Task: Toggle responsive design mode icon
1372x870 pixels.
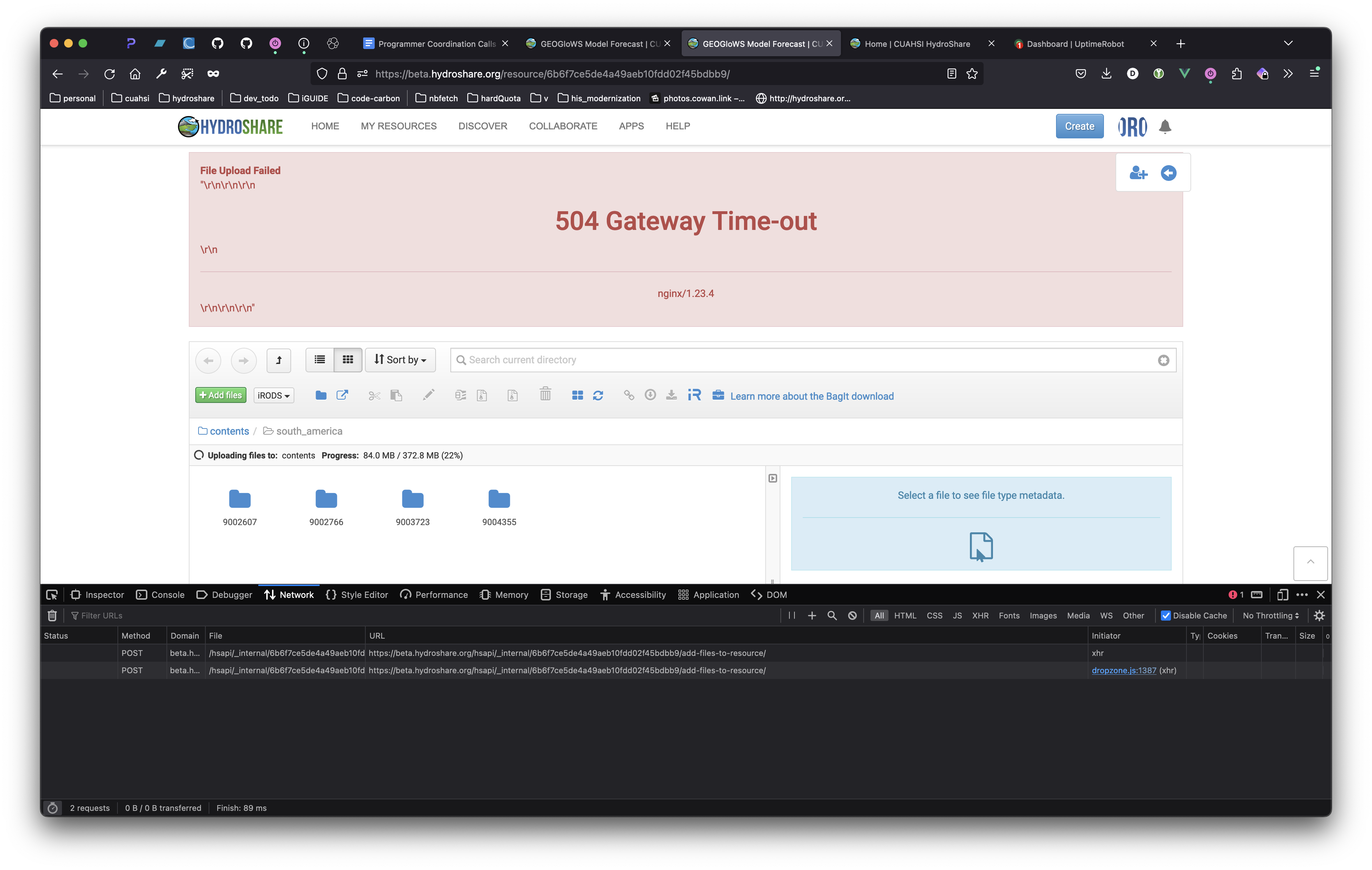Action: (x=1282, y=595)
